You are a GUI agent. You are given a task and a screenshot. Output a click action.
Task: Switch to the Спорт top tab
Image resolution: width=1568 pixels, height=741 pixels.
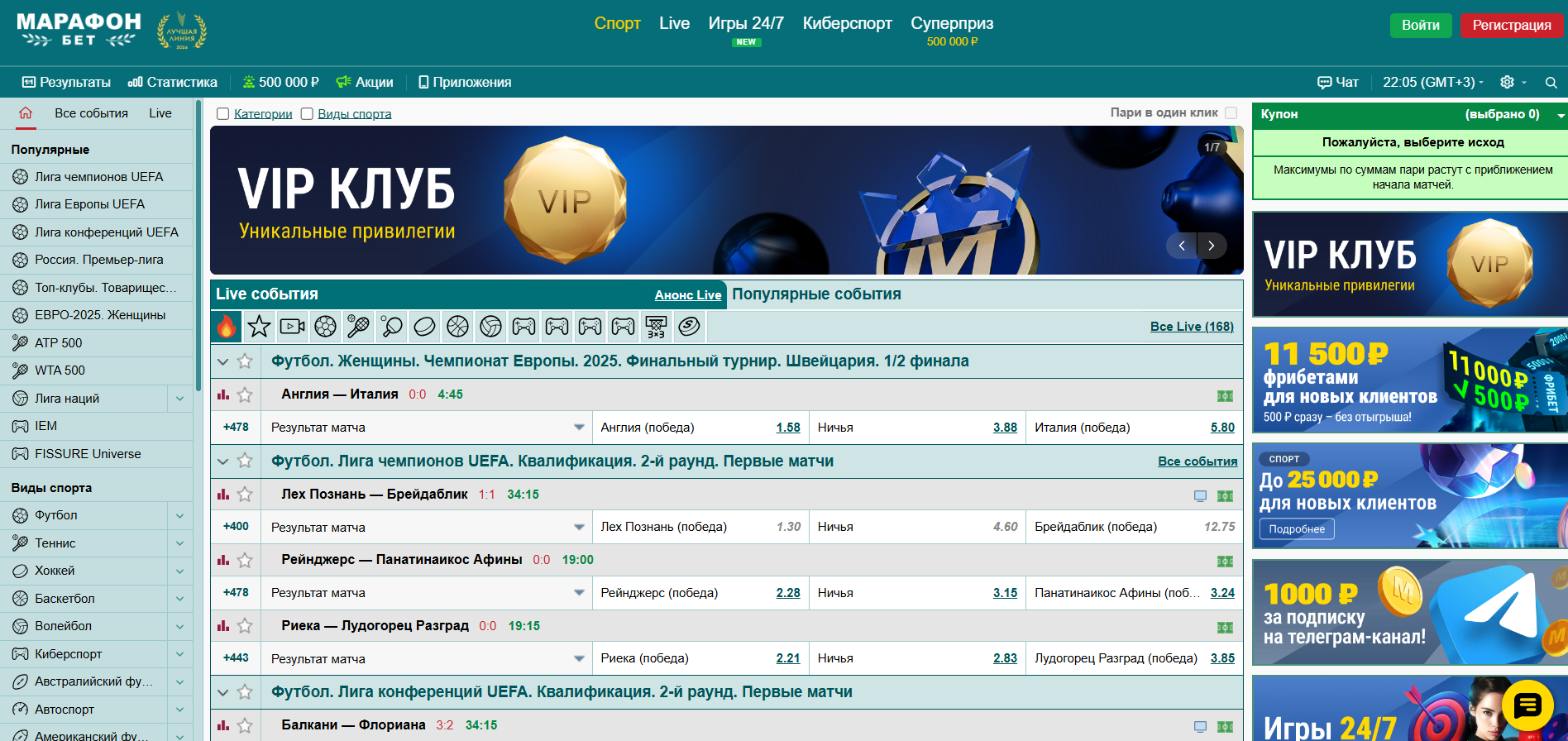tap(618, 23)
